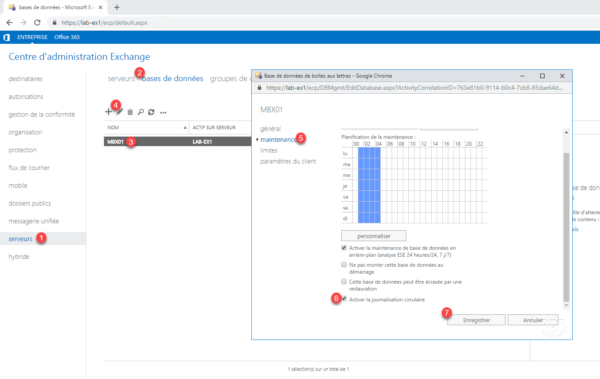600x379 pixels.
Task: Open 'autorisations' in left navigation
Action: (x=26, y=96)
